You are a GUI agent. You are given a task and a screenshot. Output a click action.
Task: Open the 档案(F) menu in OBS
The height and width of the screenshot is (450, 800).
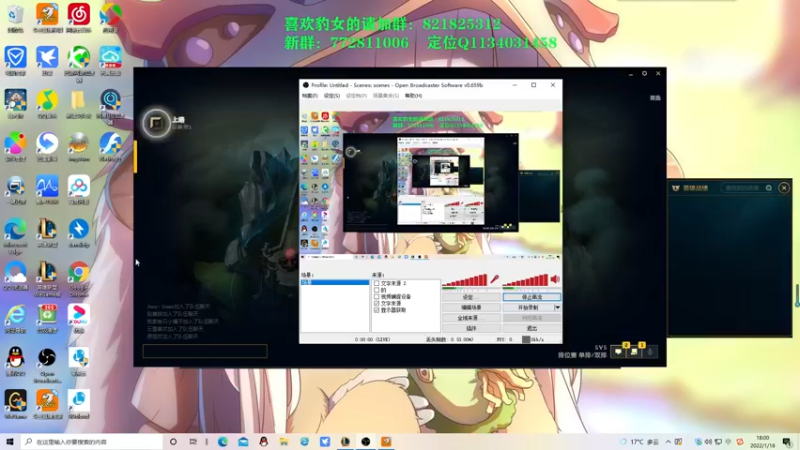click(310, 96)
